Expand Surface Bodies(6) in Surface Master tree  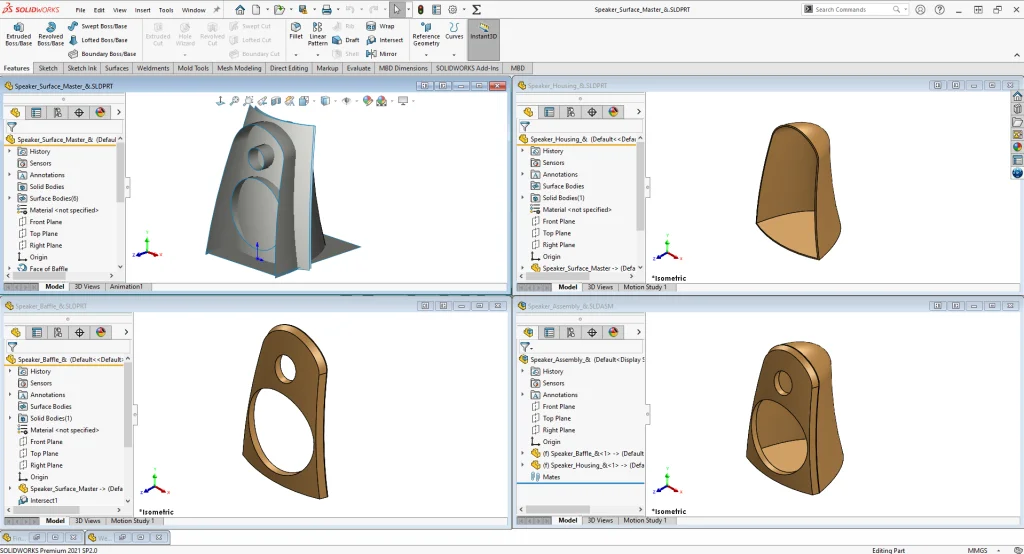(x=9, y=198)
